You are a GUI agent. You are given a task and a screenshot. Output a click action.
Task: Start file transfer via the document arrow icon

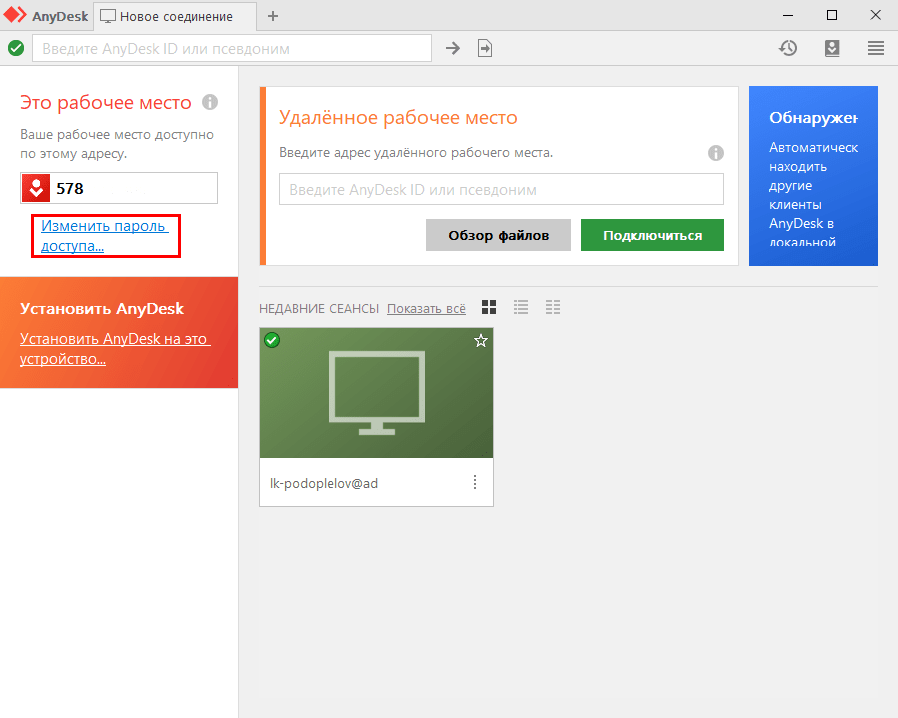click(x=485, y=48)
